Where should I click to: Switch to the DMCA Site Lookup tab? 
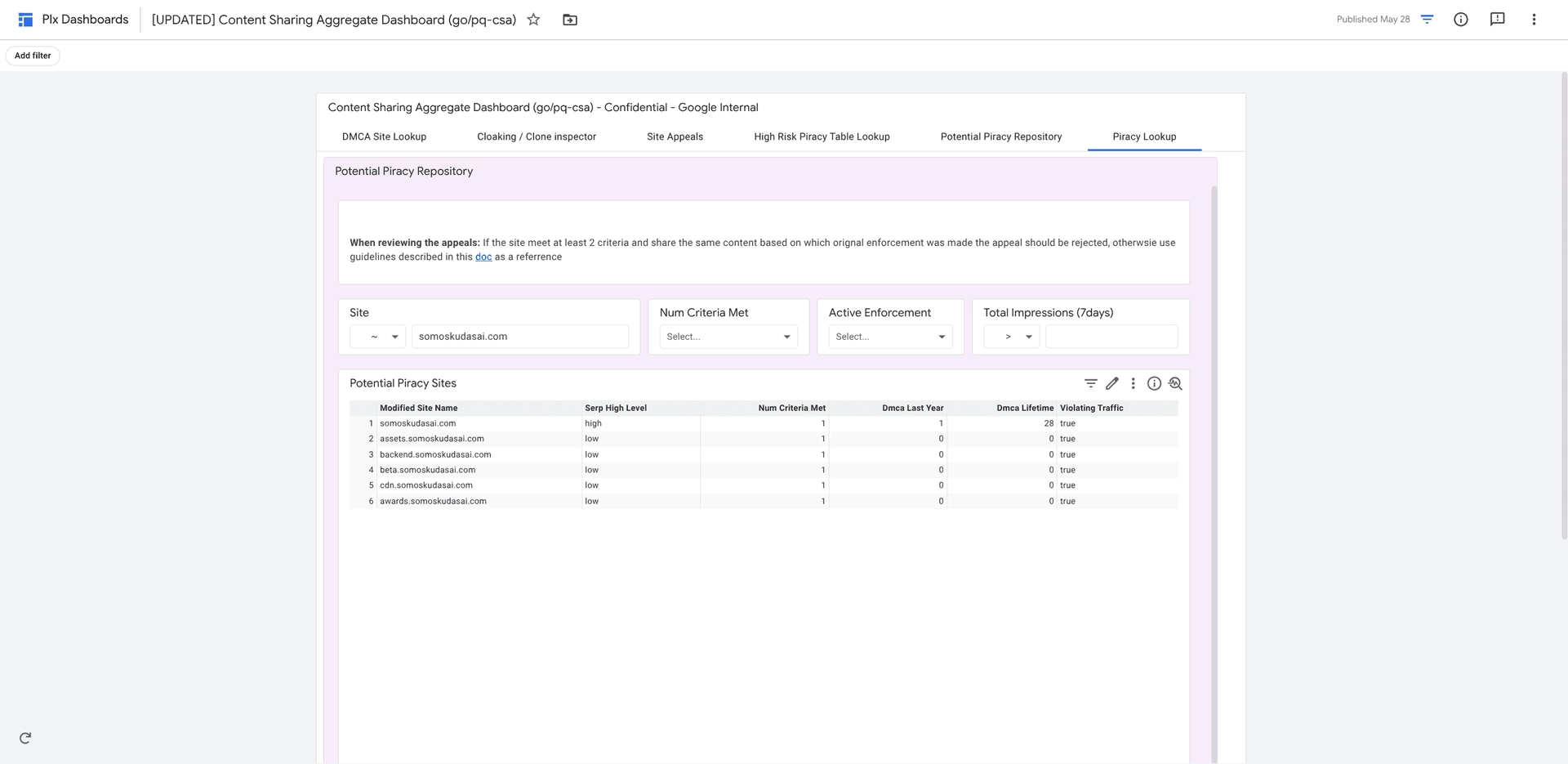384,136
